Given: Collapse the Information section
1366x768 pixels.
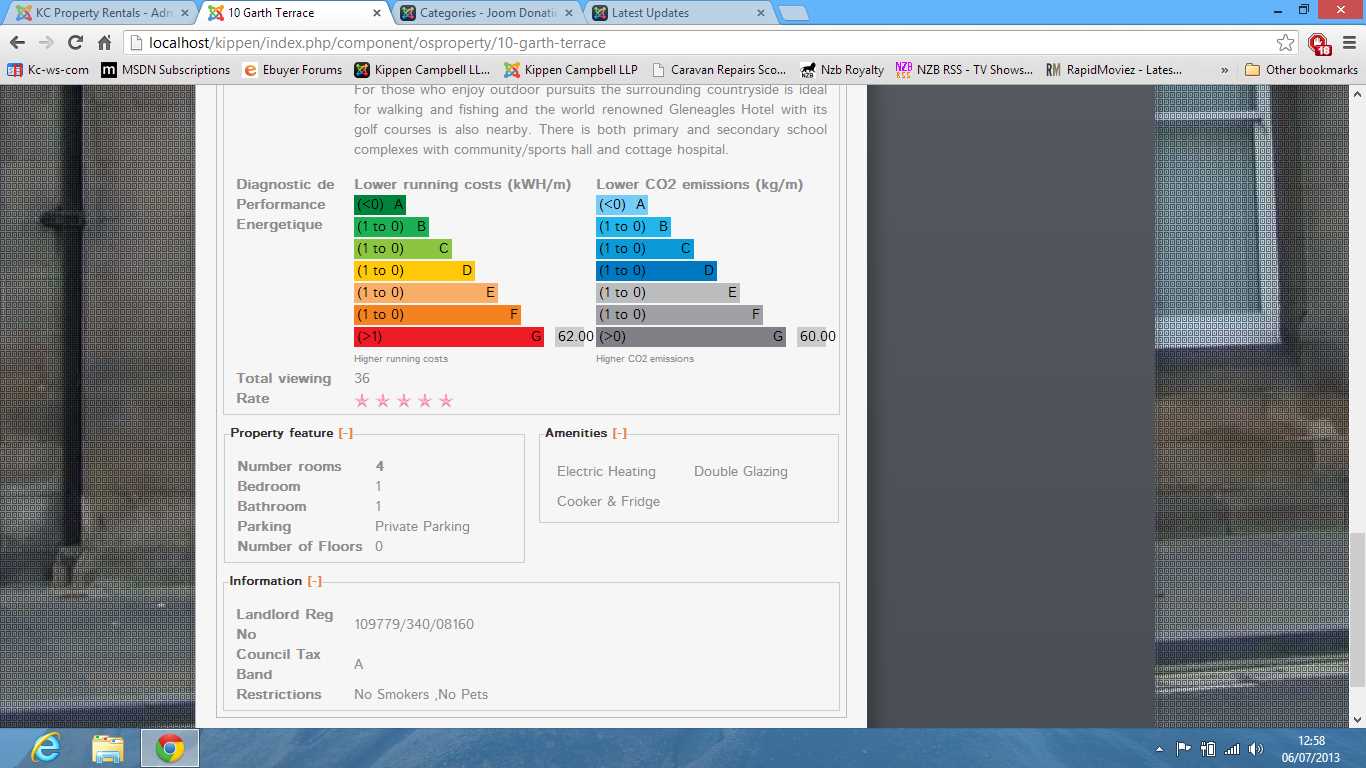Looking at the screenshot, I should (x=314, y=581).
